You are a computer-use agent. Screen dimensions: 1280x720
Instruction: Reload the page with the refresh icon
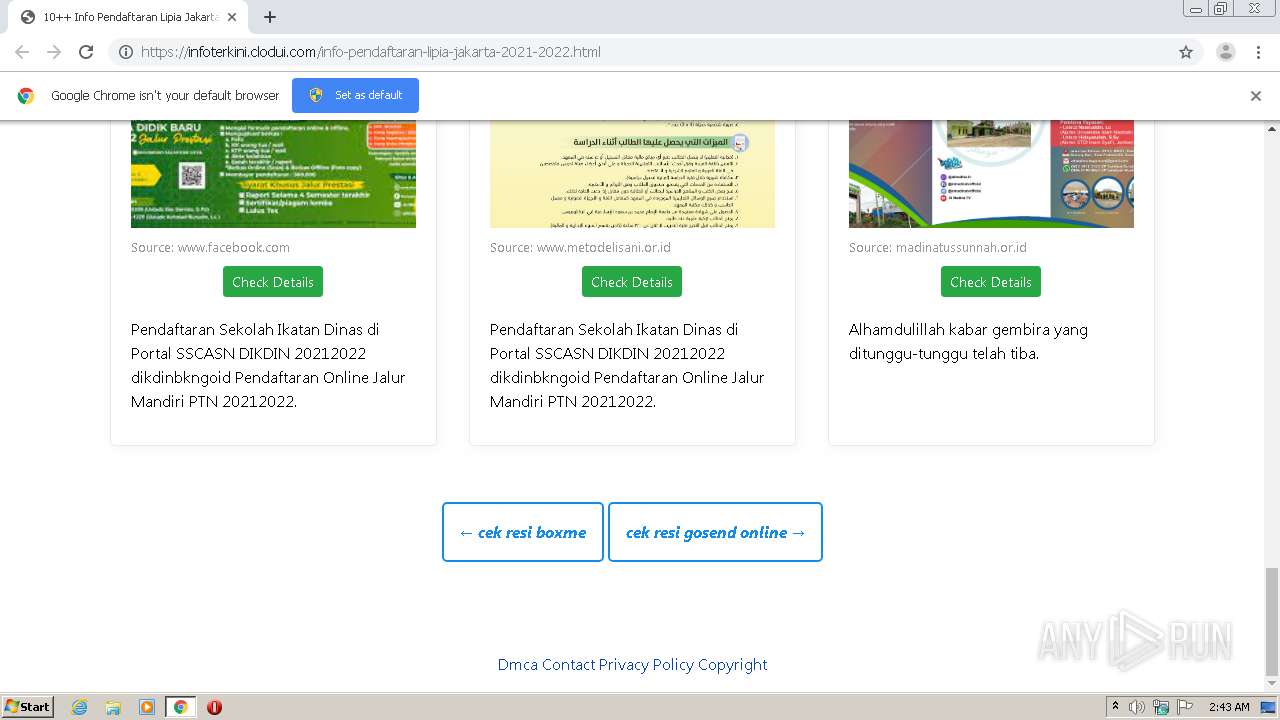tap(86, 52)
